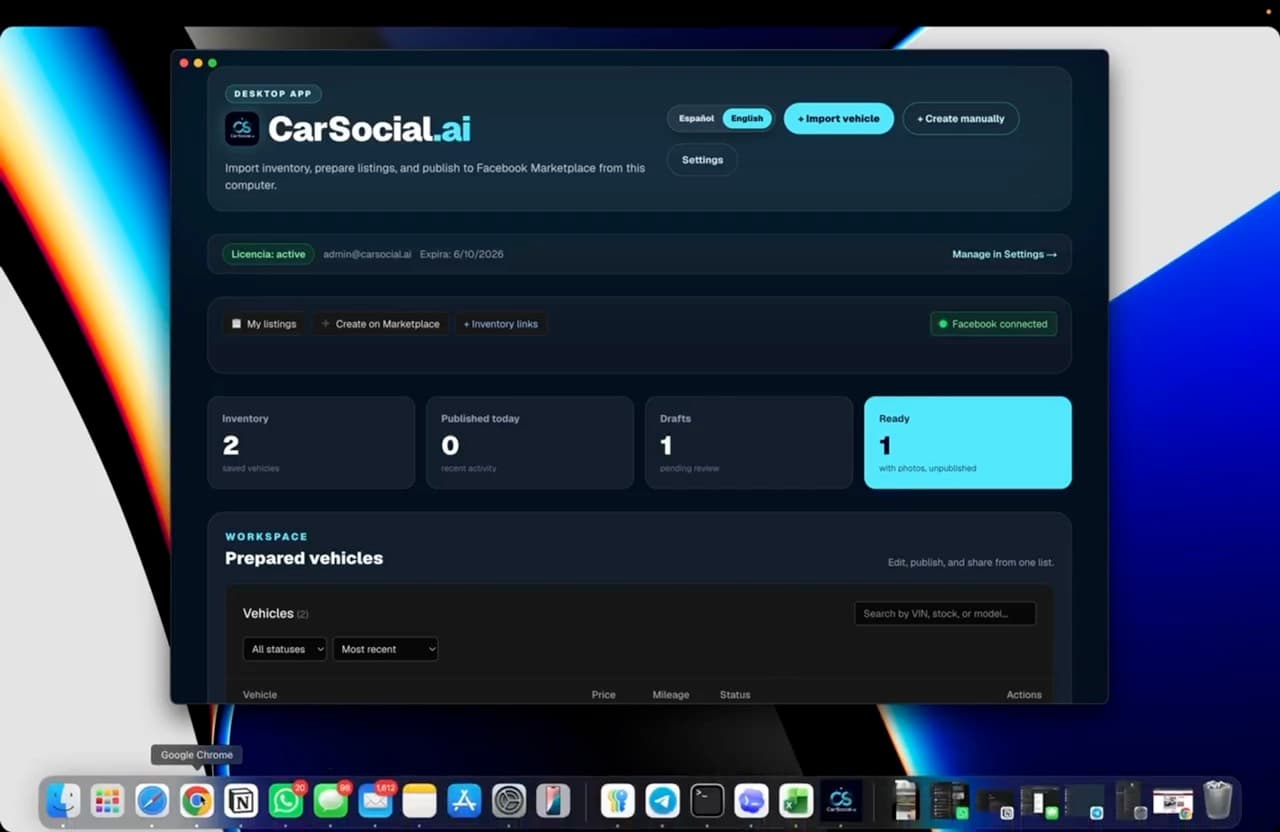Select the Inventory stat card
Image resolution: width=1280 pixels, height=832 pixels.
[311, 443]
